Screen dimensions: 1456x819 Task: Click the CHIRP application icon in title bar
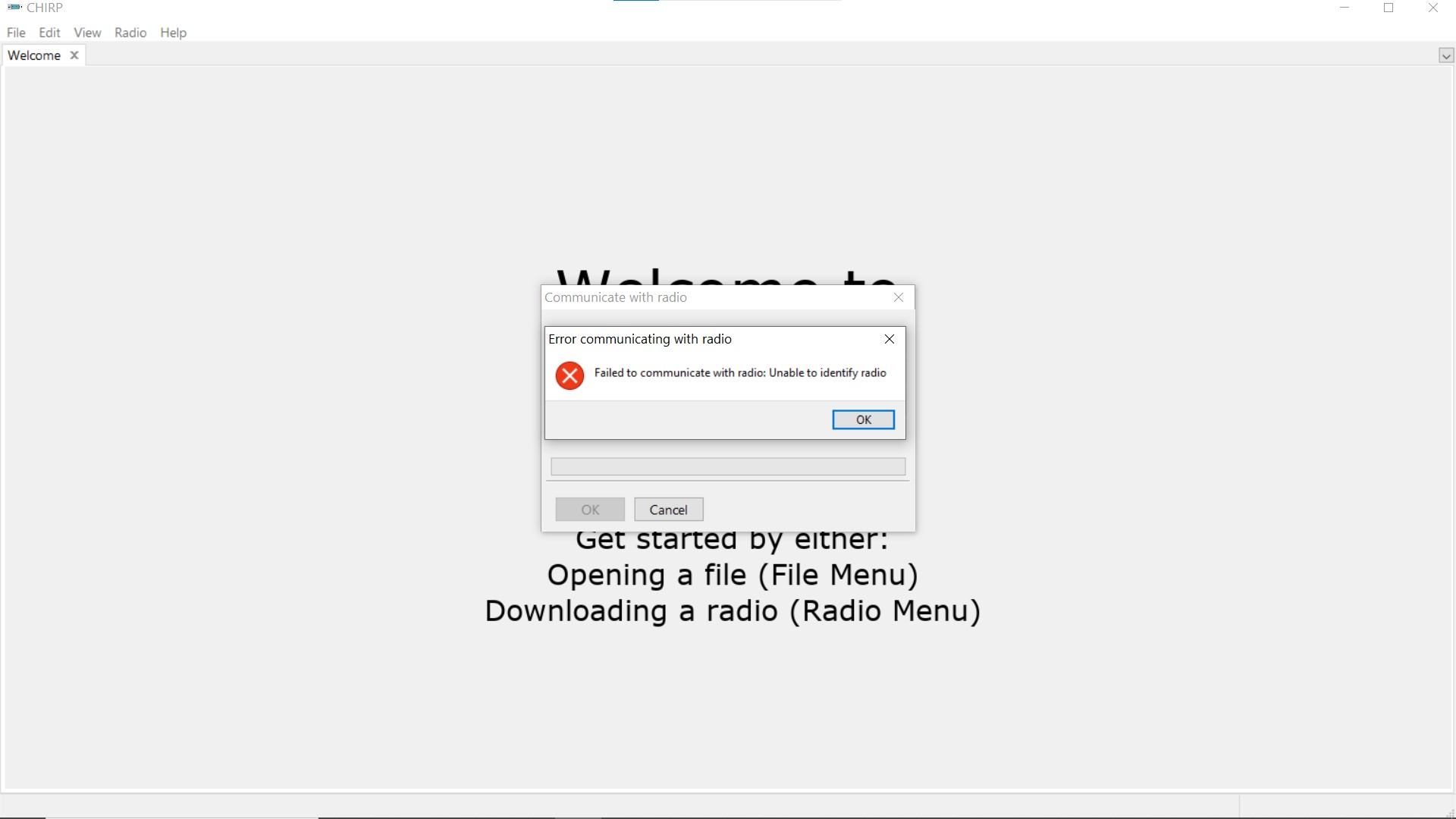14,8
